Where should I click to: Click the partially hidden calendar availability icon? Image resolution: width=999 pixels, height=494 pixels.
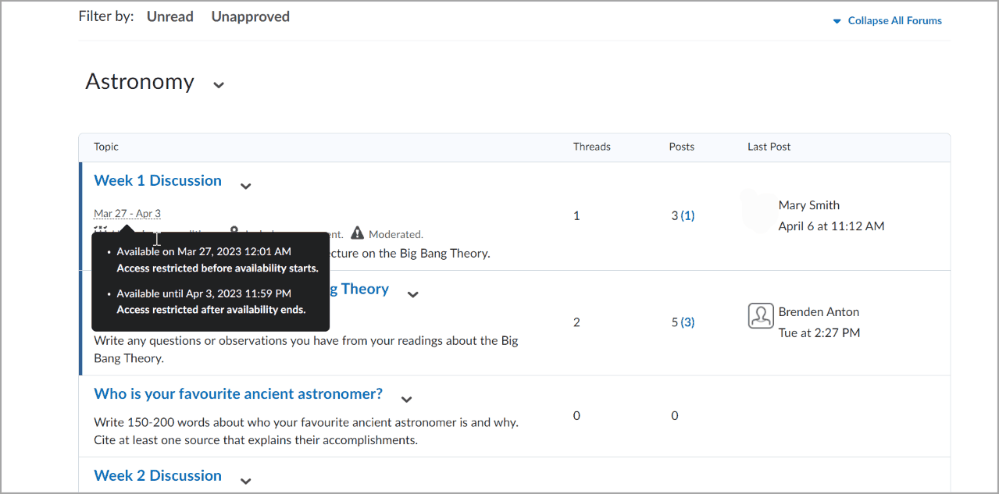coord(99,229)
